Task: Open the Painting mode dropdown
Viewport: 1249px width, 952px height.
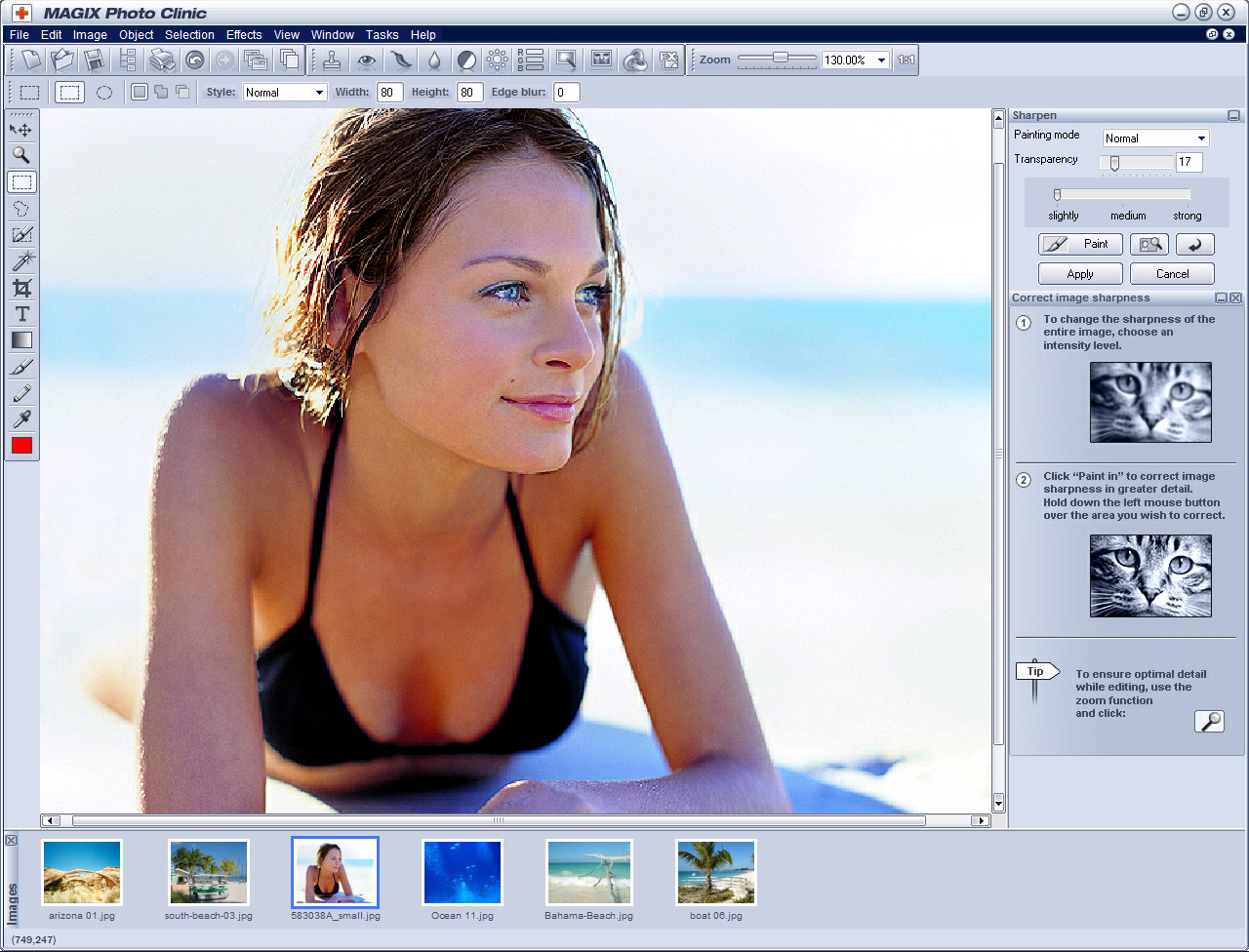Action: point(1155,138)
